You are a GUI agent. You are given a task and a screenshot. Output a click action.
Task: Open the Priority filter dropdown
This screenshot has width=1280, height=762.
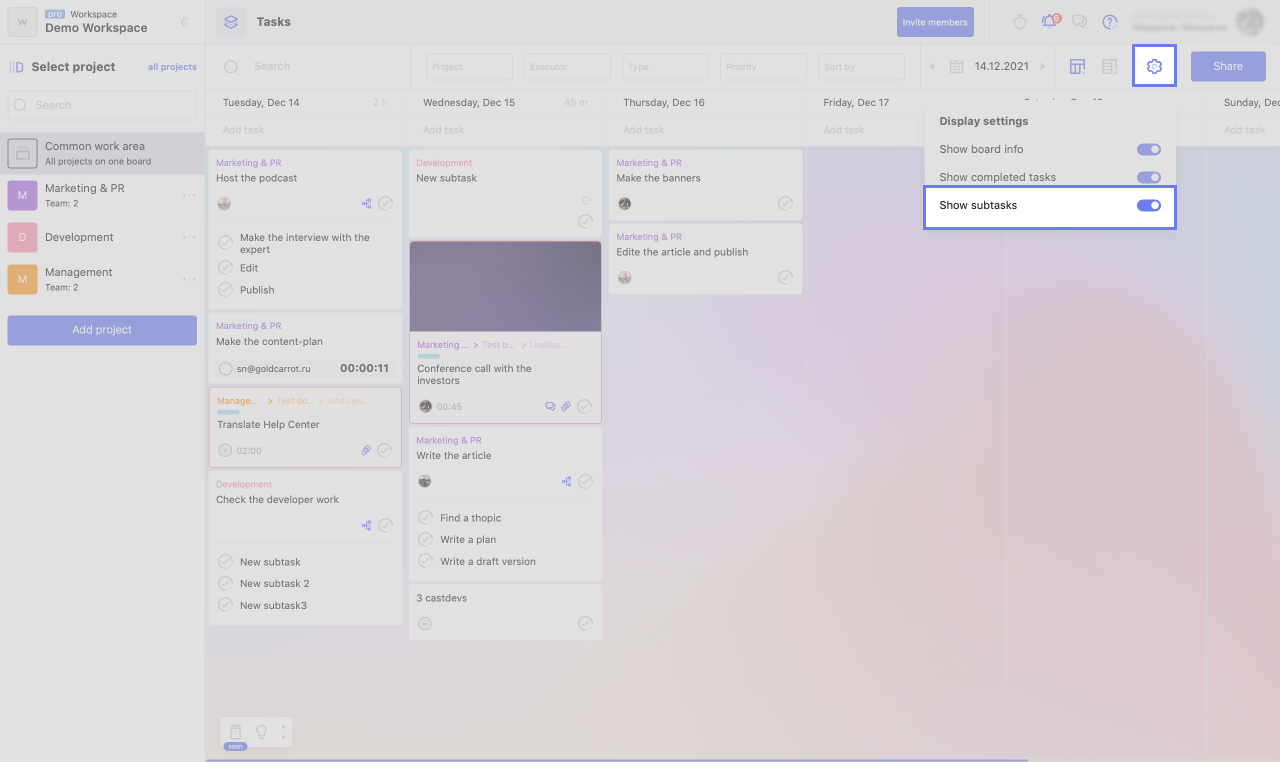(x=763, y=67)
